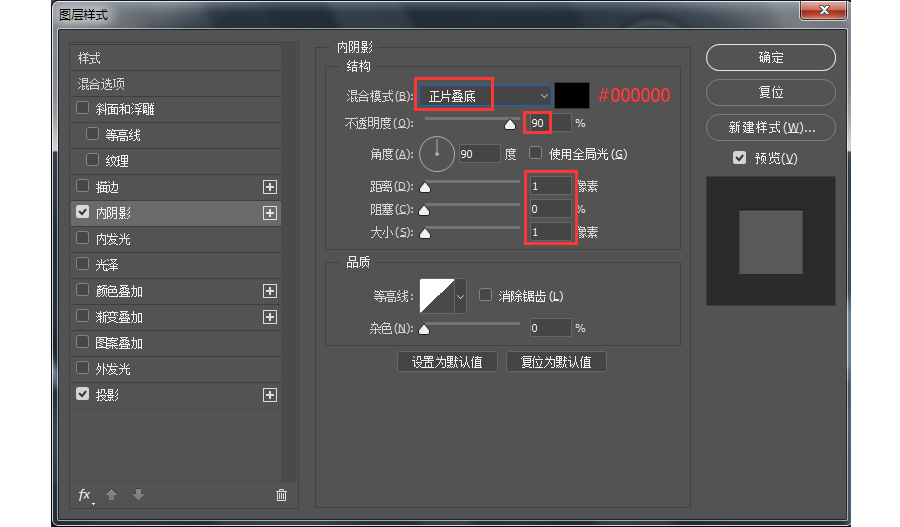Click the 杂色 value field
Viewport: 900px width, 527px height.
click(550, 328)
